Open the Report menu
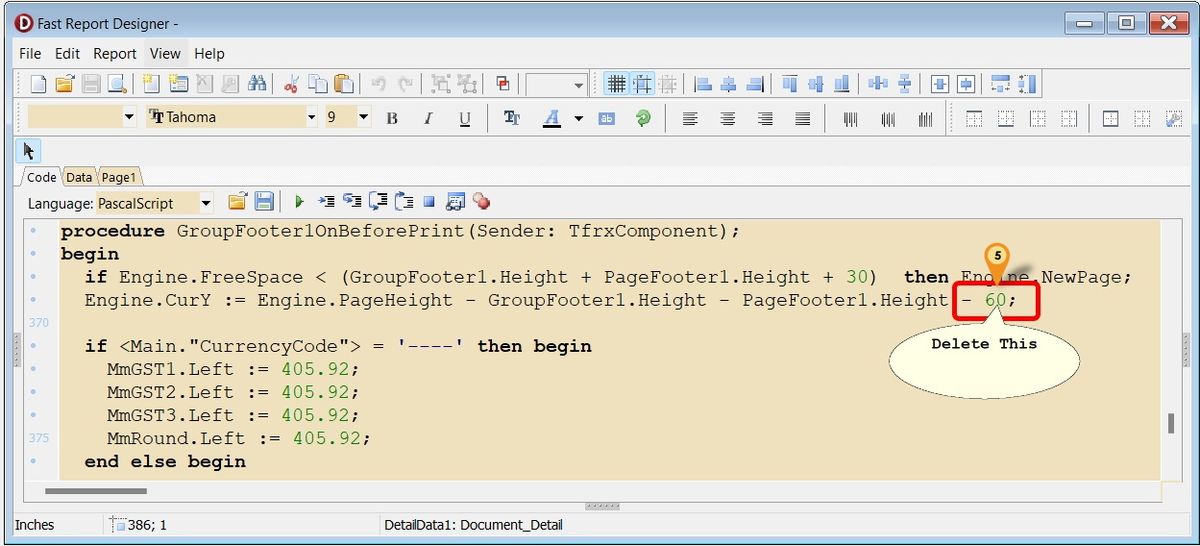 [115, 53]
